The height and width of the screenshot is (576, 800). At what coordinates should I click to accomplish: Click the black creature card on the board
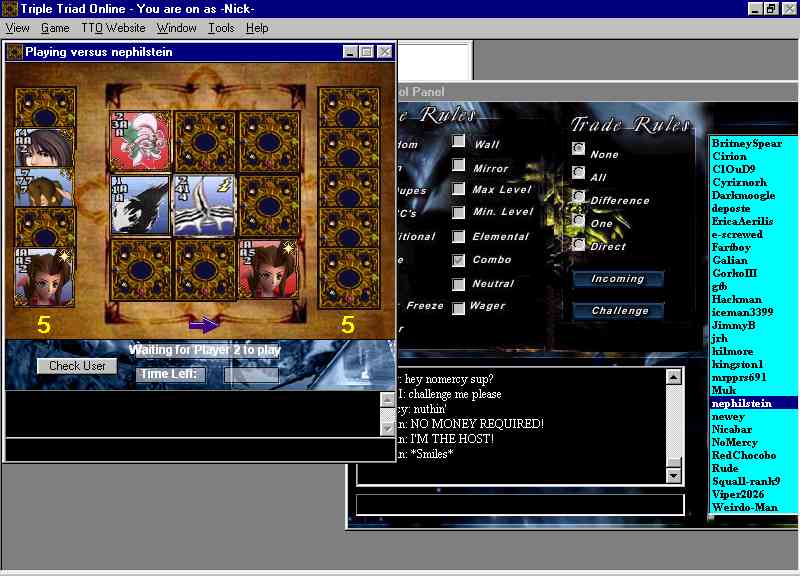[x=140, y=206]
